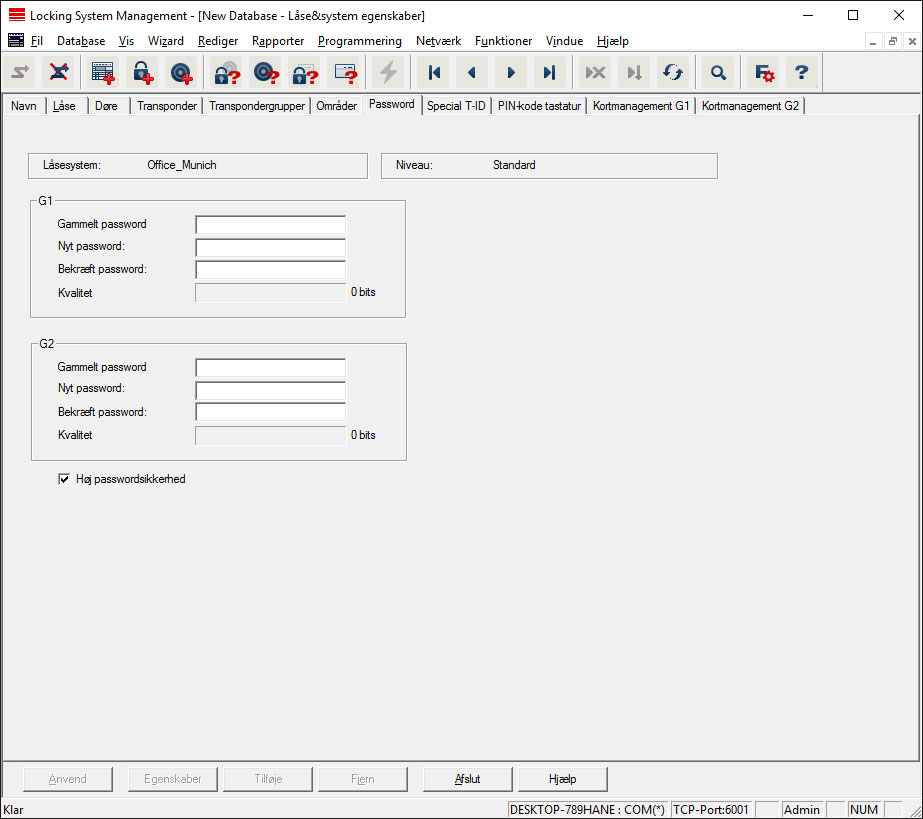The height and width of the screenshot is (819, 923).
Task: Click the Hjælp button at bottom
Action: (563, 779)
